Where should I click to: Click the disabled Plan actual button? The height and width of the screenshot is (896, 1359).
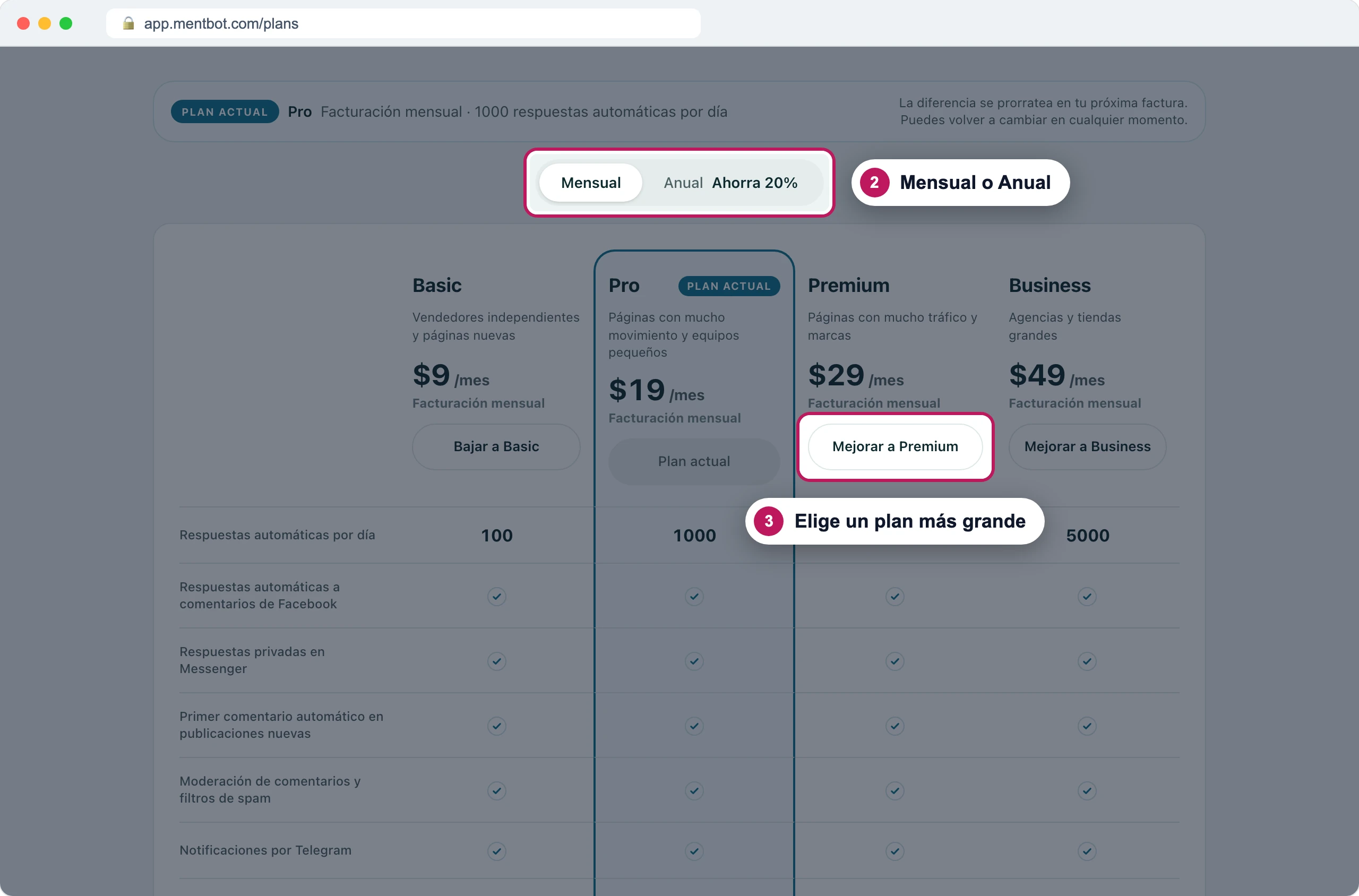pyautogui.click(x=694, y=462)
